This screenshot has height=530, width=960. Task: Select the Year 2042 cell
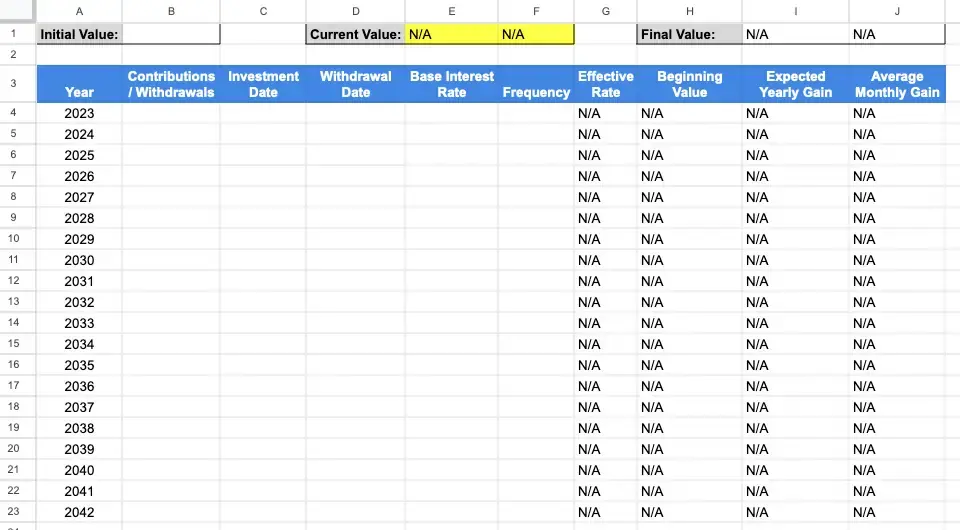79,512
